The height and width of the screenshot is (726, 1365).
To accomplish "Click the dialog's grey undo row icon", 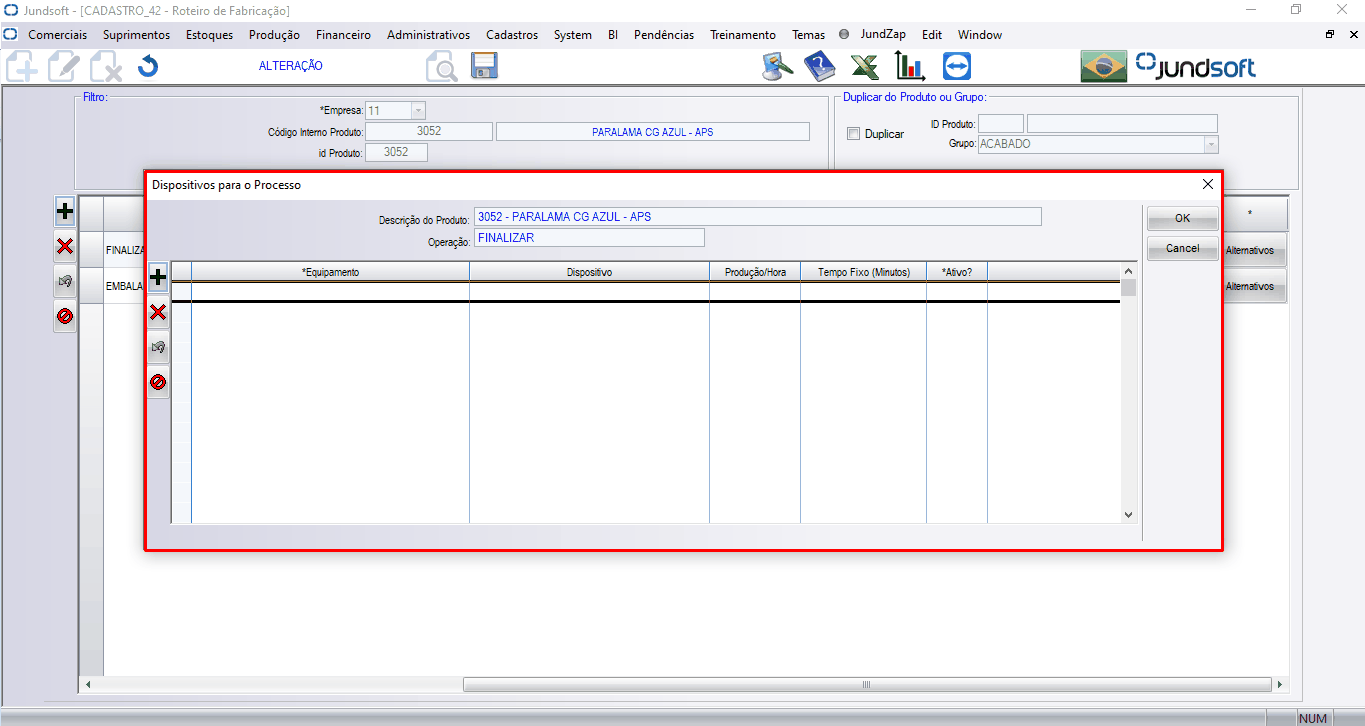I will click(x=158, y=347).
